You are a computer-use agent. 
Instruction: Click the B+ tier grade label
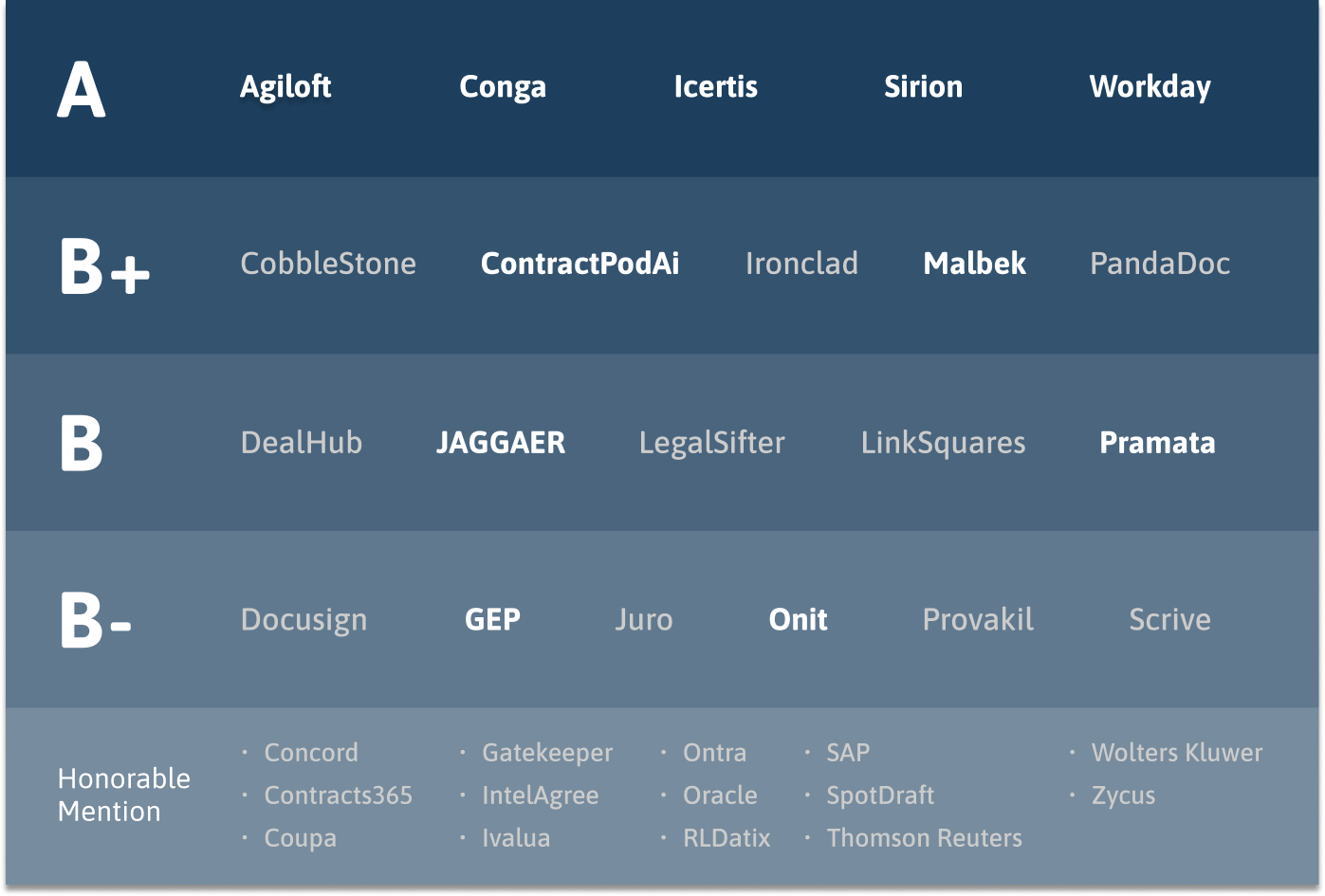(104, 266)
